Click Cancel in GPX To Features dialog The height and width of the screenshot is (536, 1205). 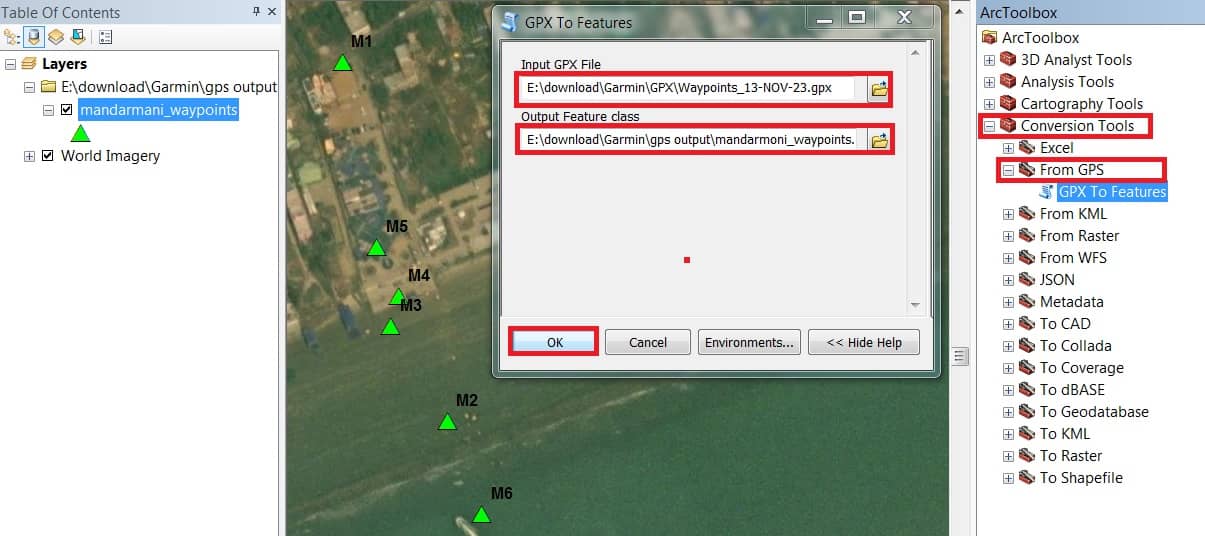[x=648, y=342]
